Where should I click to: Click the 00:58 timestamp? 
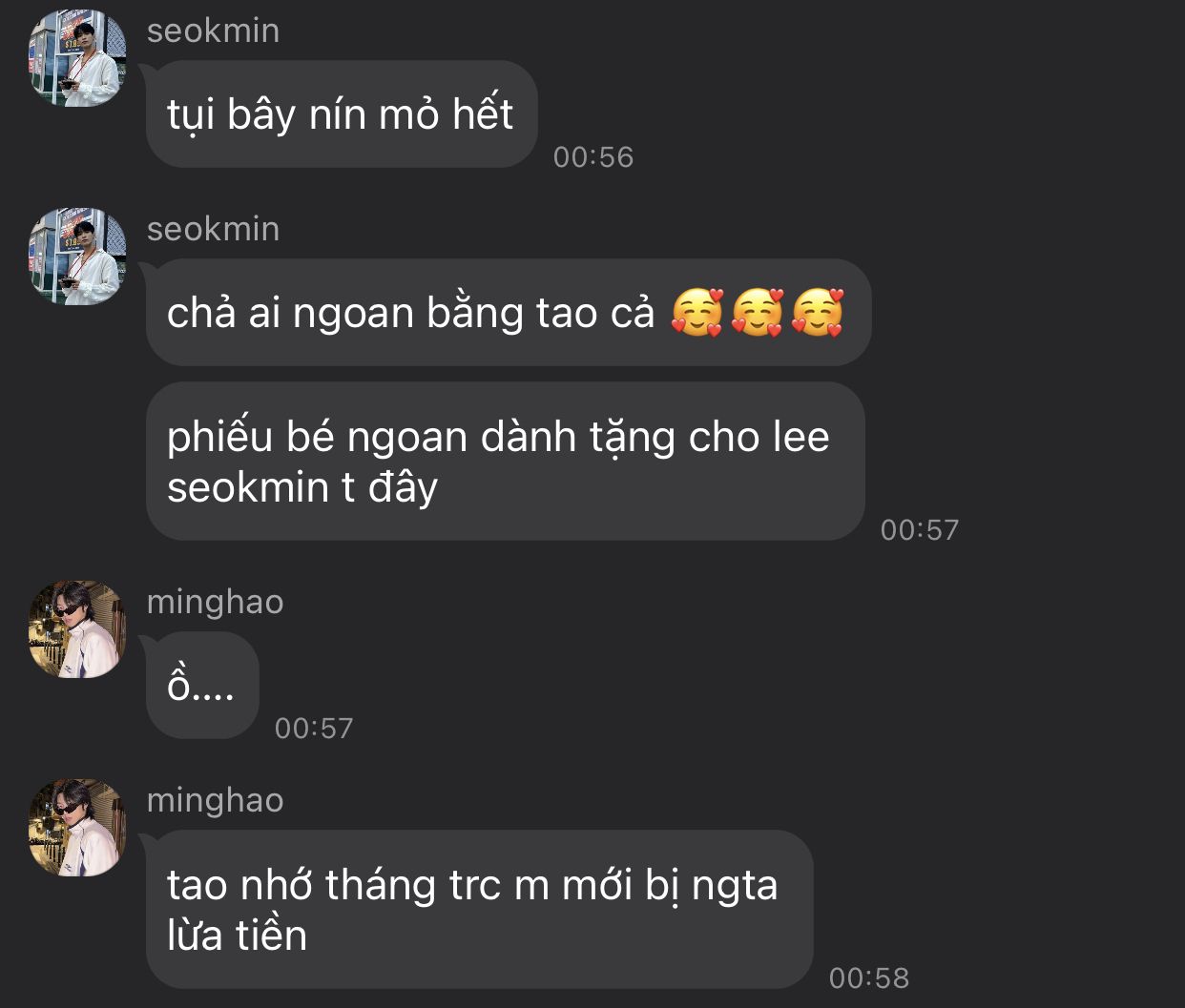869,977
